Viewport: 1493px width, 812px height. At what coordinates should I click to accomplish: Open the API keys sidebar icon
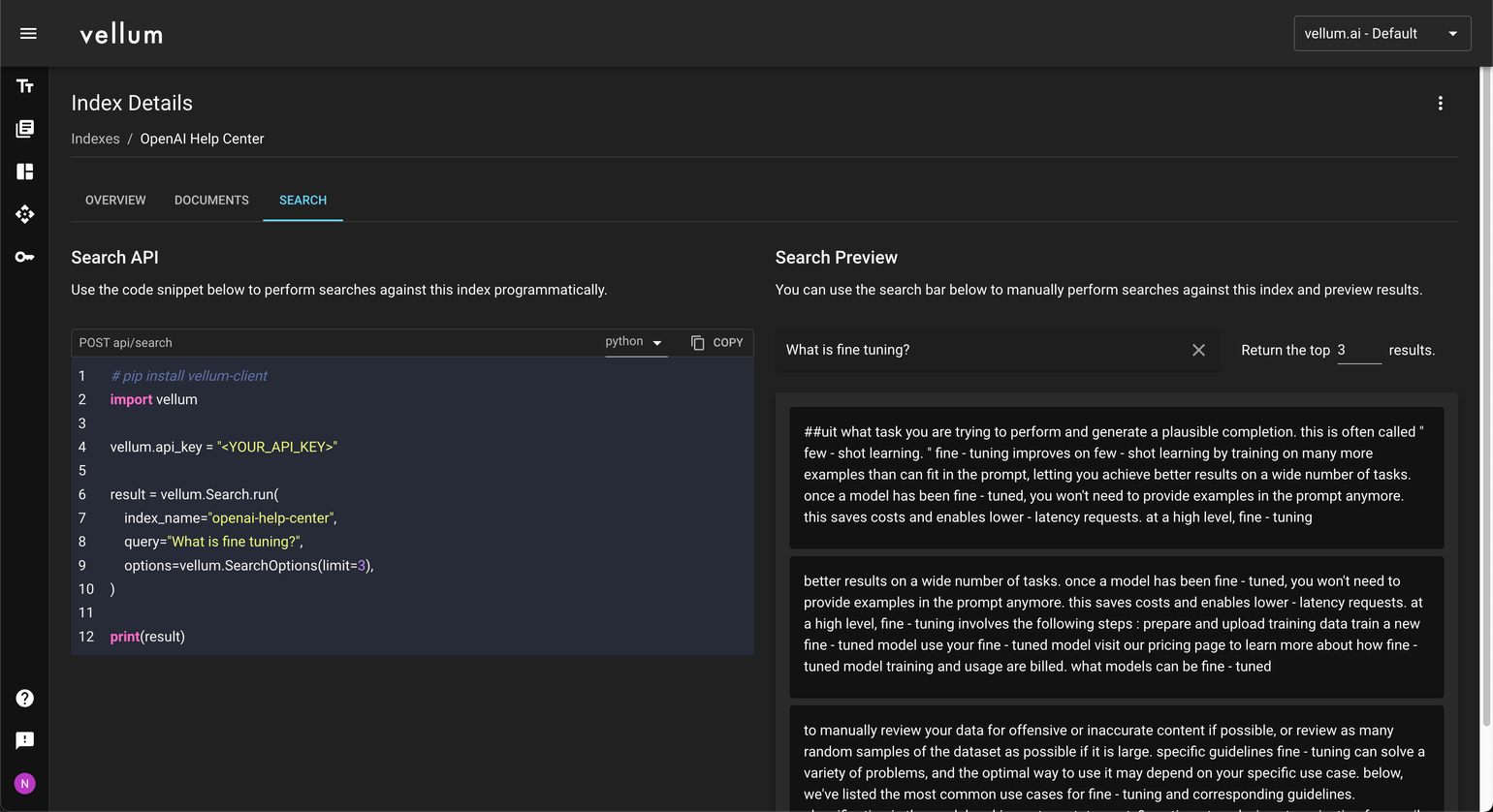point(25,257)
